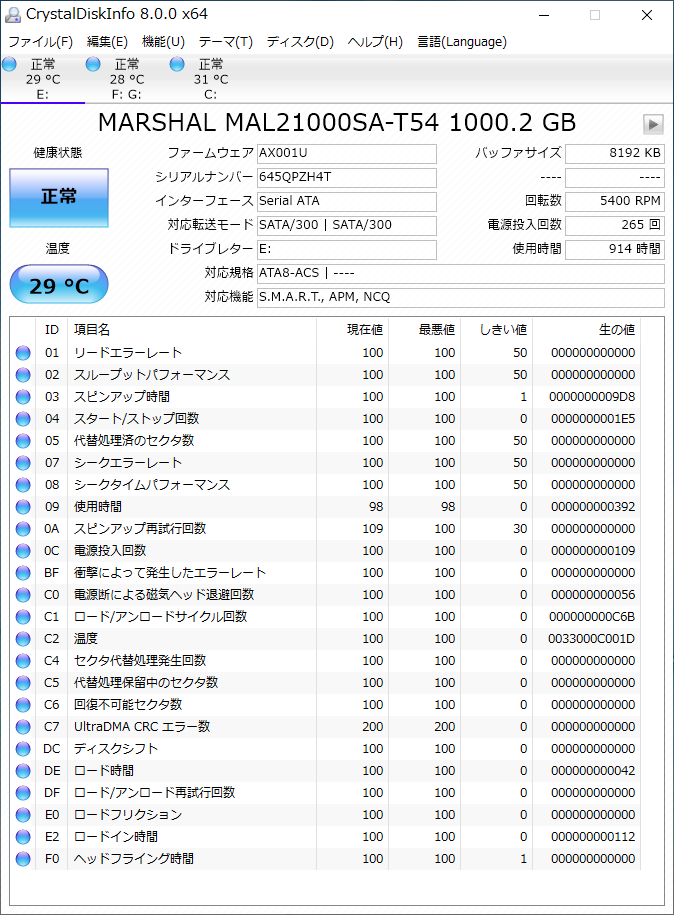This screenshot has width=674, height=915.
Task: Select the E: disk status orb
Action: point(9,64)
